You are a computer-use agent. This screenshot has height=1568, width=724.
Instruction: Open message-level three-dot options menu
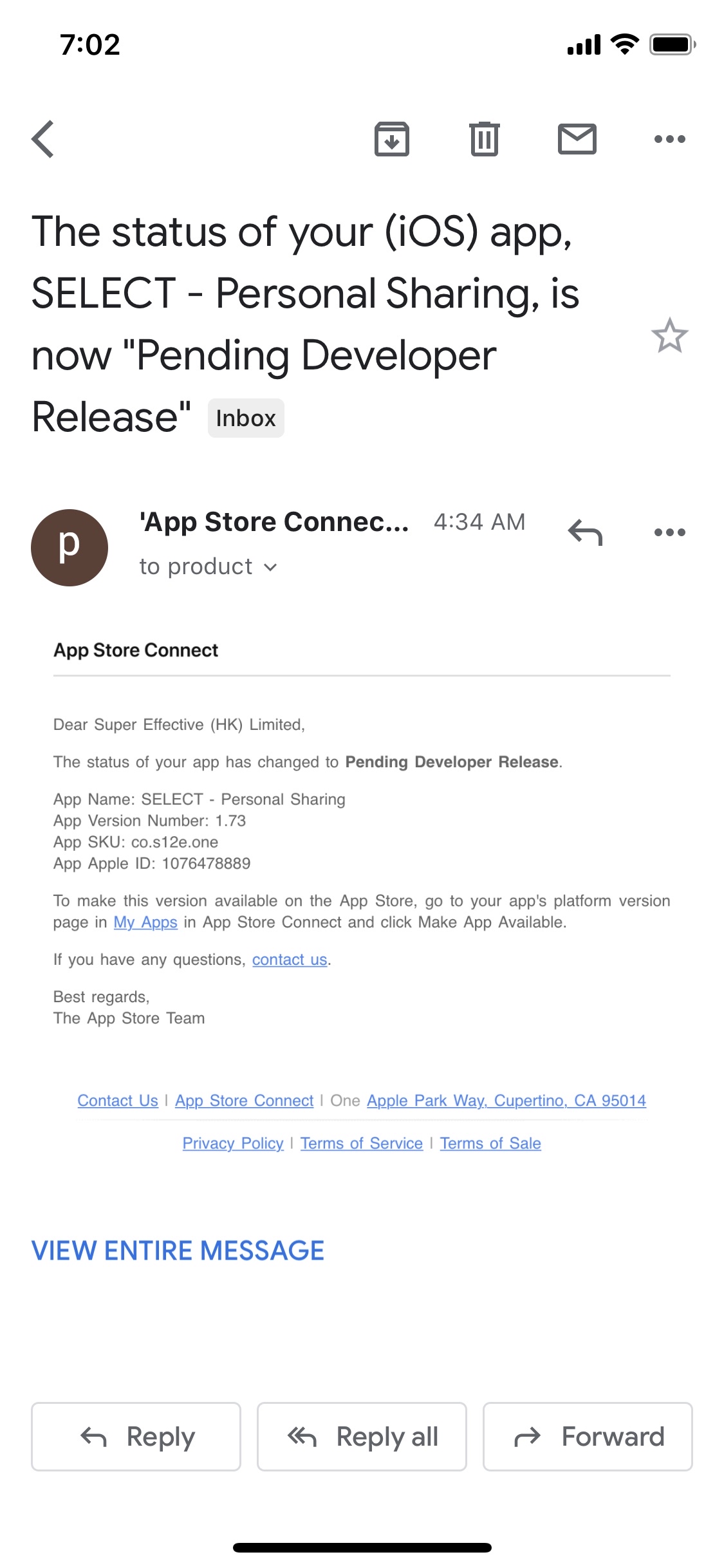point(669,532)
